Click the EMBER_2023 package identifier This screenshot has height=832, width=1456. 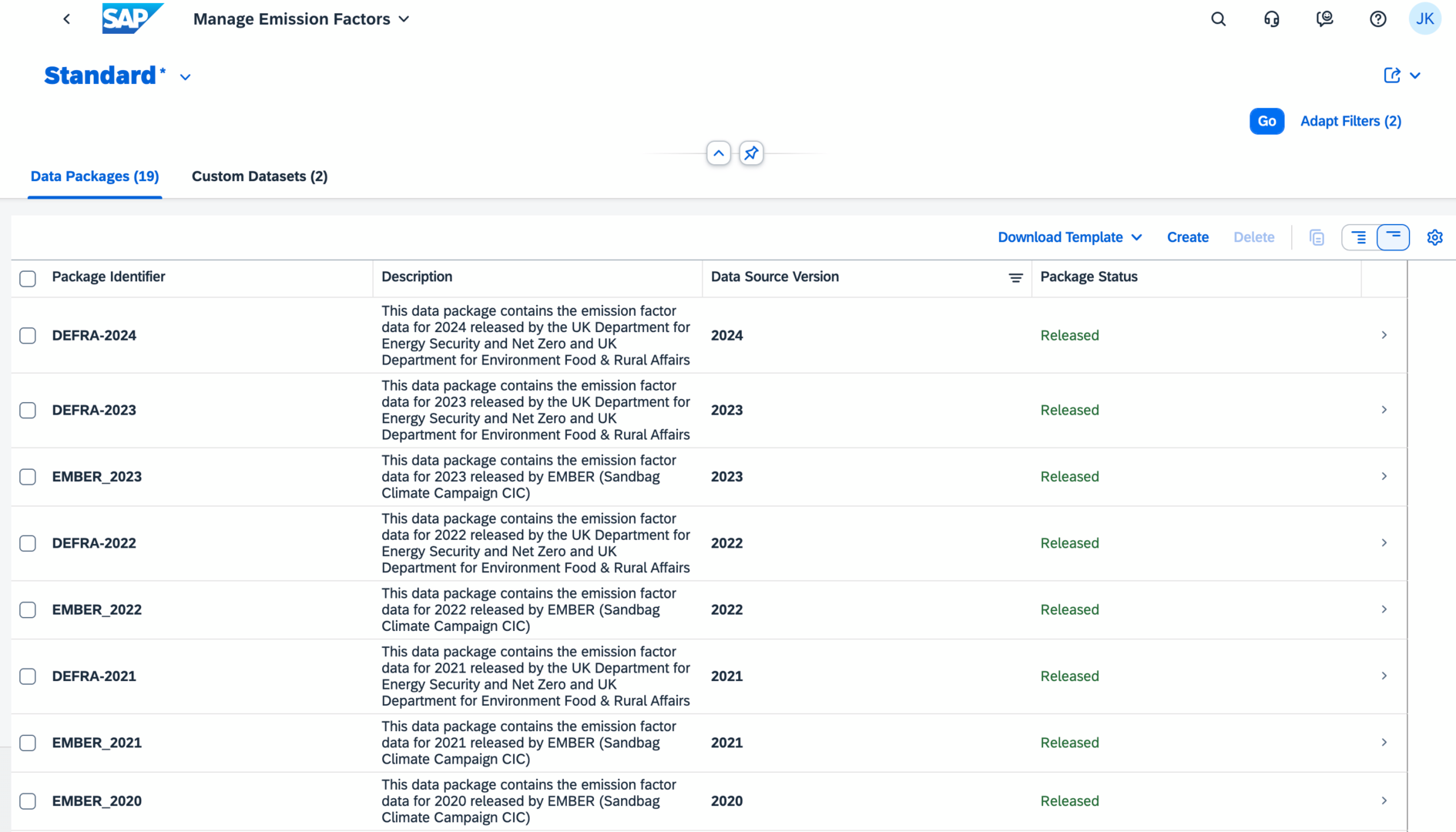click(96, 476)
